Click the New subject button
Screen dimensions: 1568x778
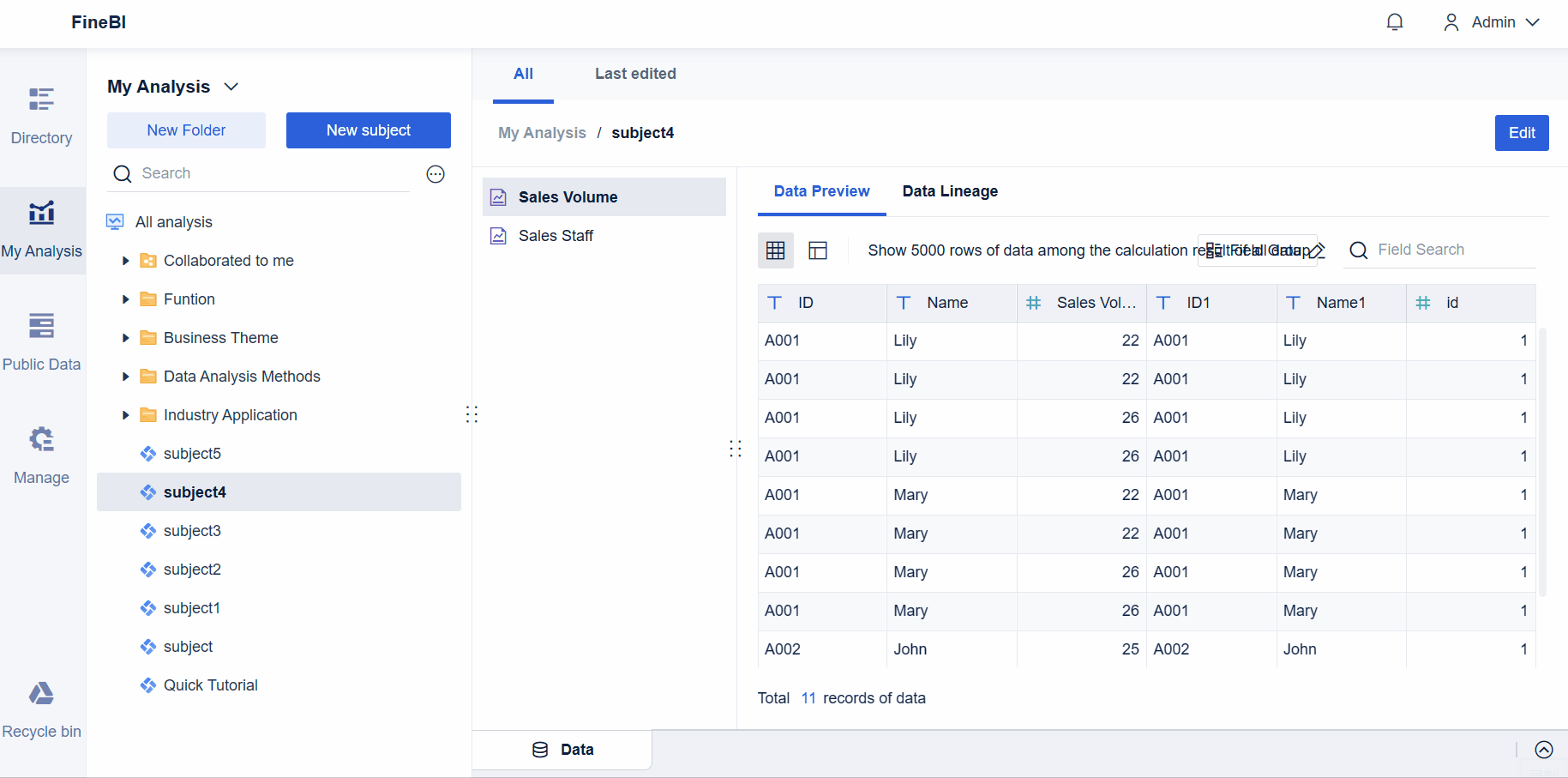(x=368, y=130)
